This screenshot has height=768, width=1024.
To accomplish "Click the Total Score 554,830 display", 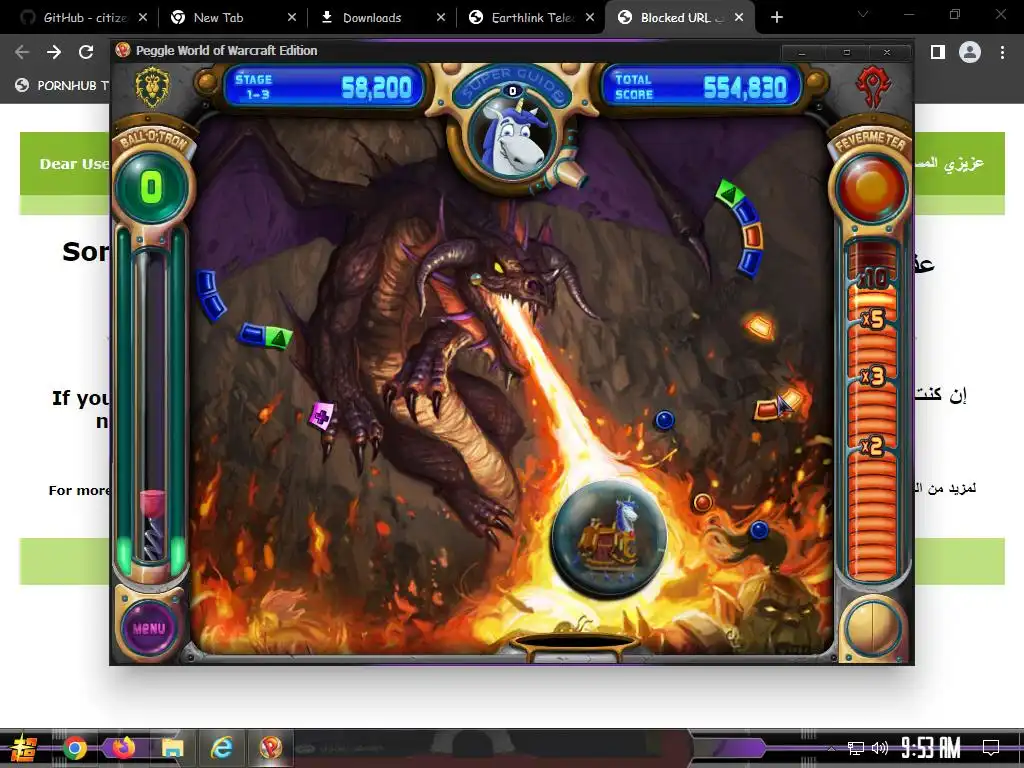I will tap(700, 86).
